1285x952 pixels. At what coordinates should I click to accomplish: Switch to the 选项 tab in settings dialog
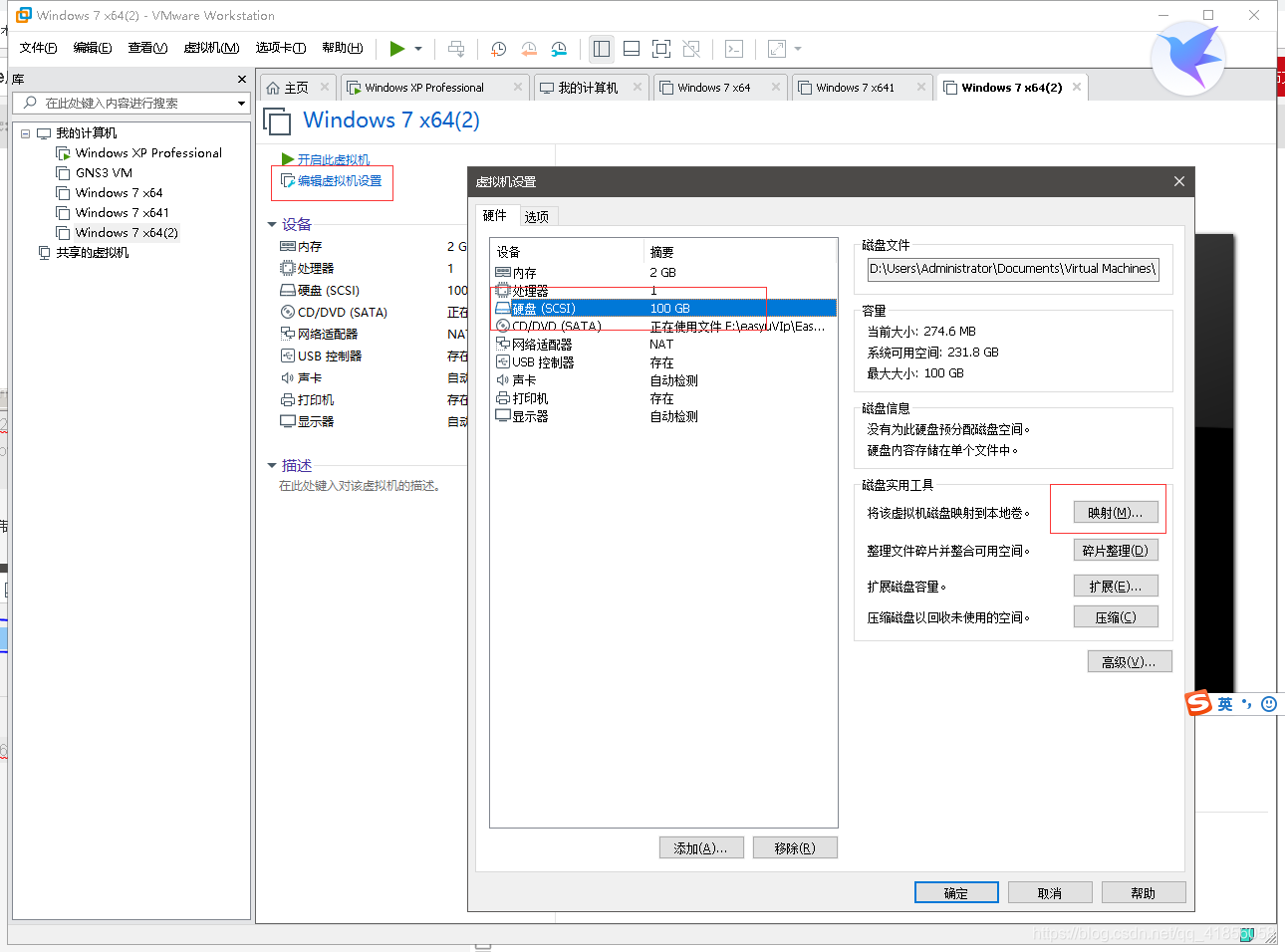point(537,216)
